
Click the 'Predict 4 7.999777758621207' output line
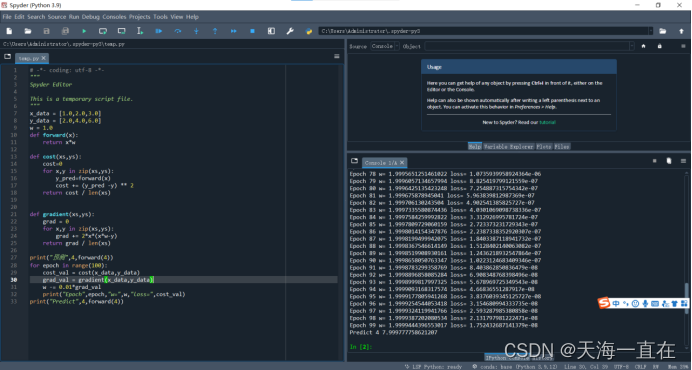[393, 332]
